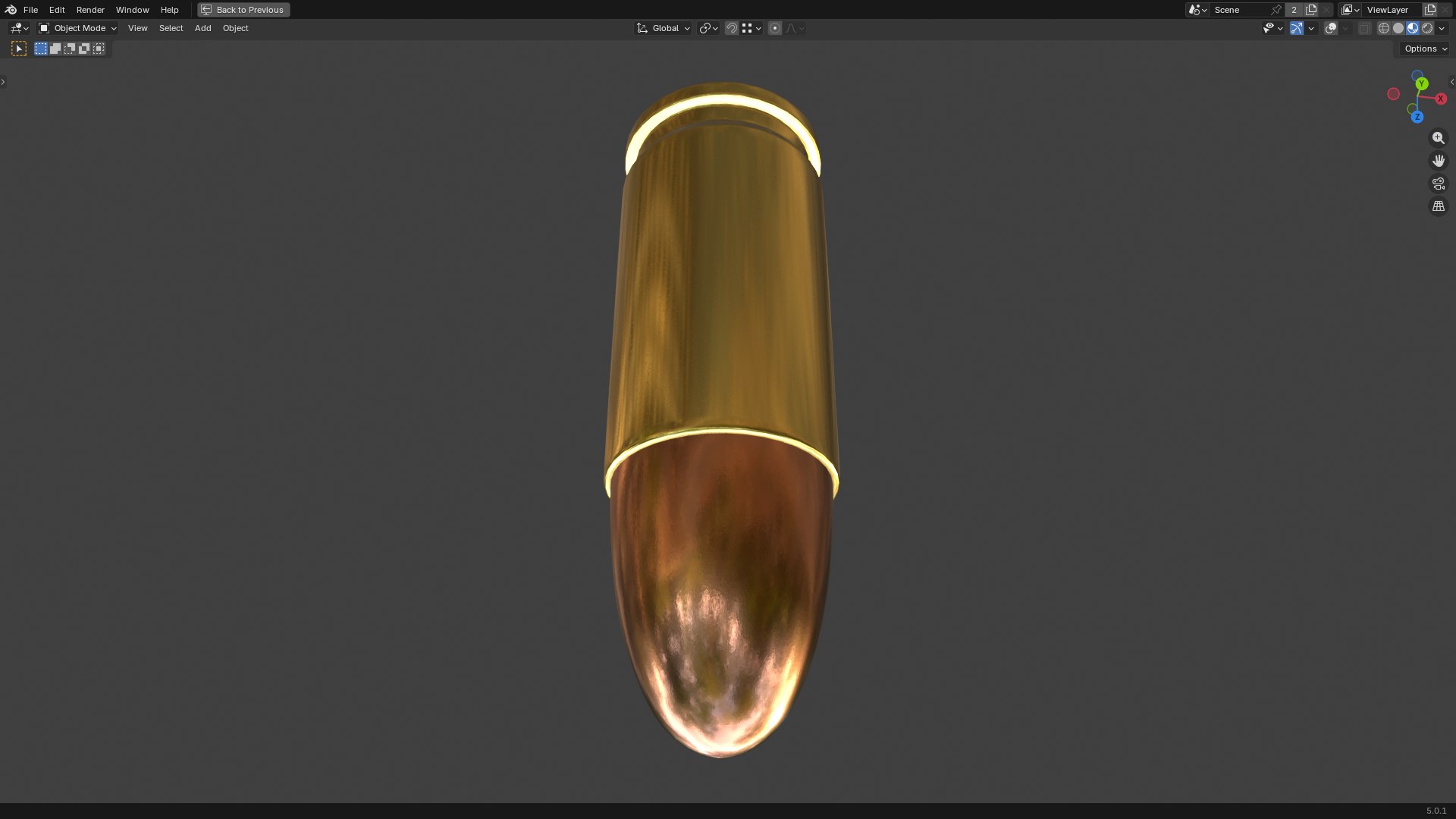Open the snapping options dropdown
The height and width of the screenshot is (819, 1456).
coord(752,28)
